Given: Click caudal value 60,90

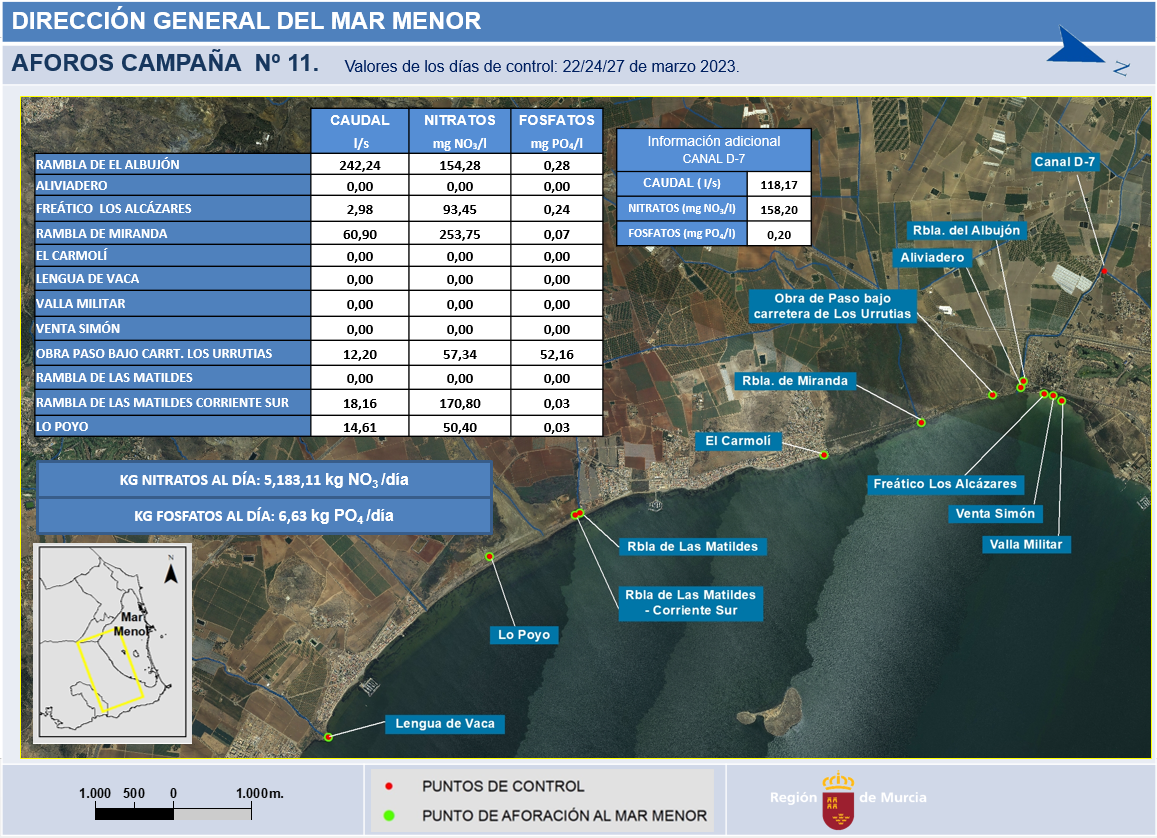Looking at the screenshot, I should pyautogui.click(x=360, y=235).
